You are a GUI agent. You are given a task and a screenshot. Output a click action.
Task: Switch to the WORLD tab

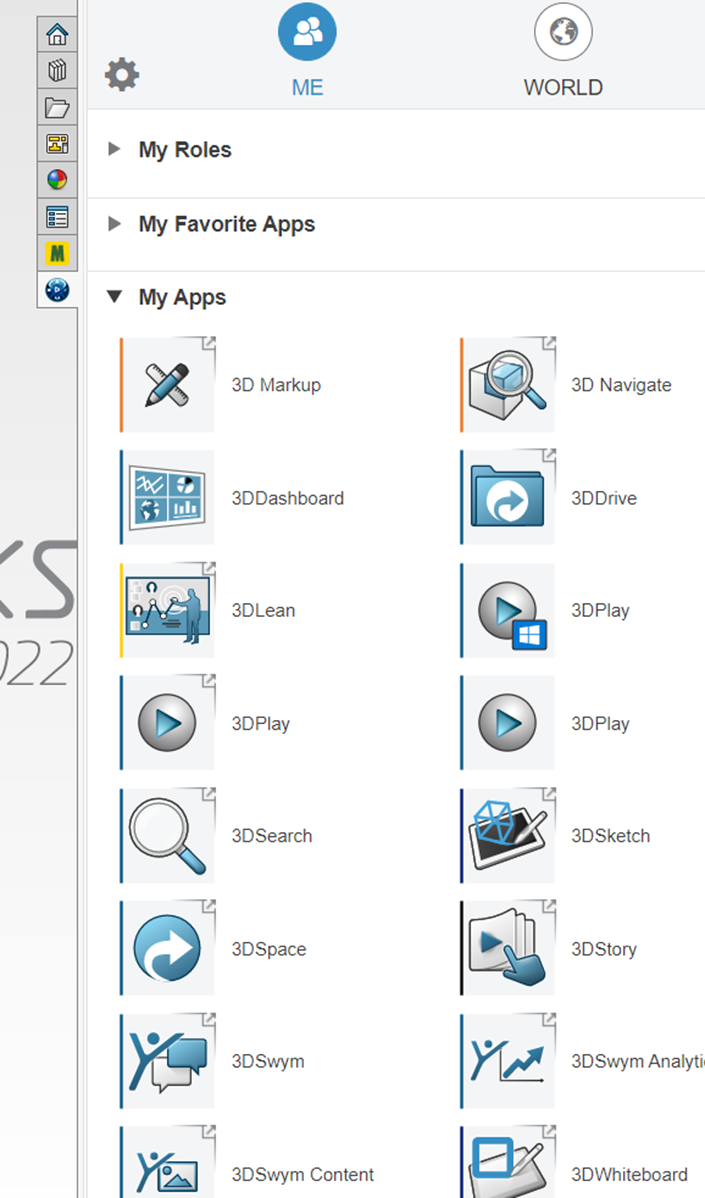coord(564,50)
